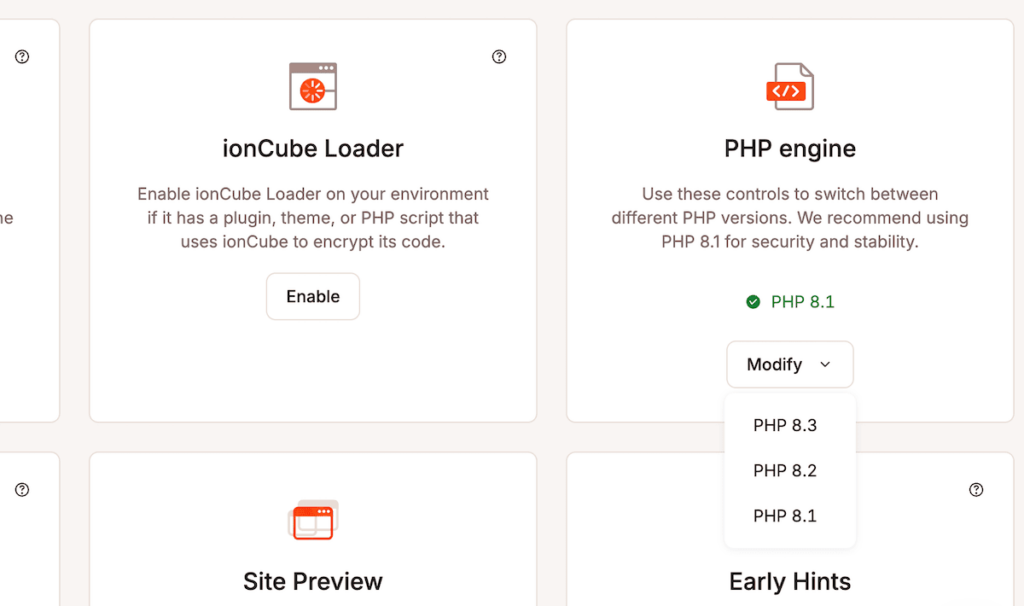The image size is (1024, 606).
Task: Click the PHP engine file icon
Action: 790,86
